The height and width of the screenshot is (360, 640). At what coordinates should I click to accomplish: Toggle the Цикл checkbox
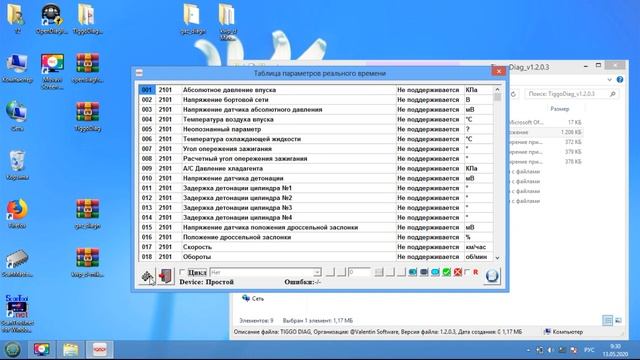(x=182, y=272)
